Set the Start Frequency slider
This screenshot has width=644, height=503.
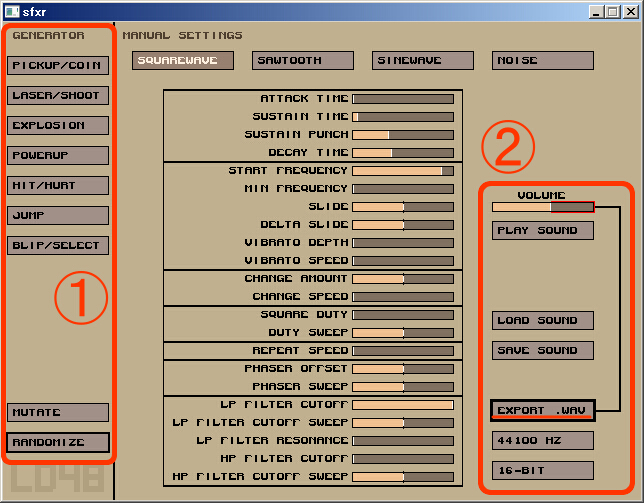pos(403,171)
